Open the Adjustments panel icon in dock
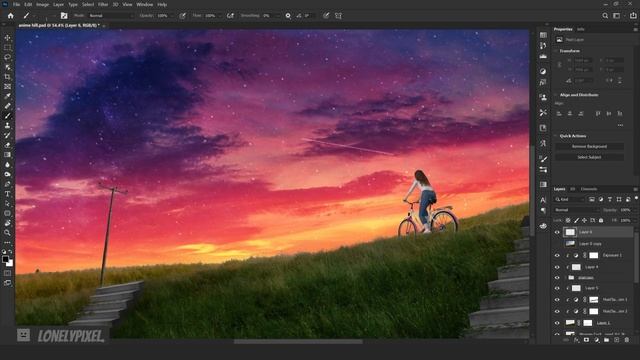640x360 pixels. [543, 71]
